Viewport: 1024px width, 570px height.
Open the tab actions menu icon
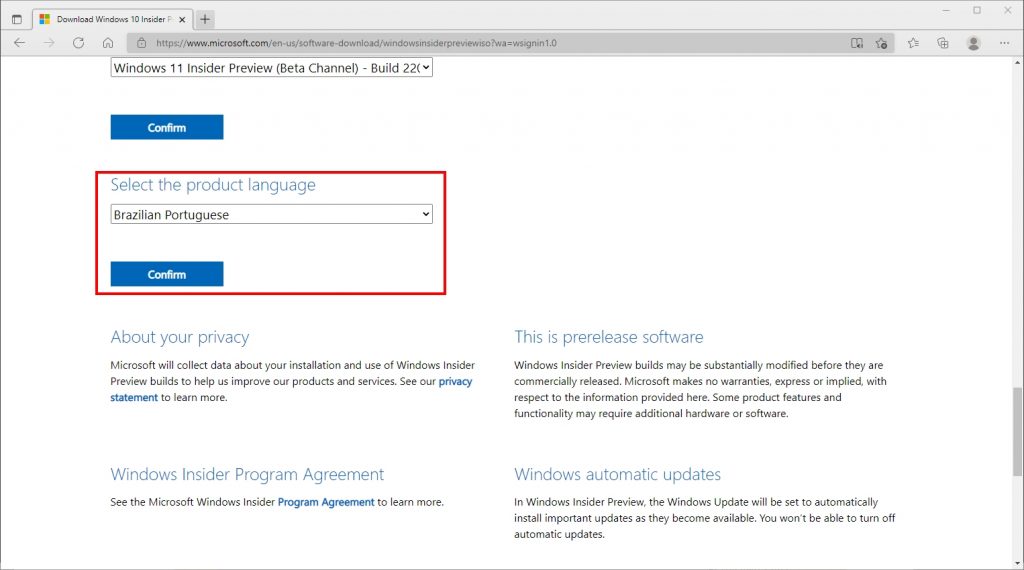pos(17,20)
